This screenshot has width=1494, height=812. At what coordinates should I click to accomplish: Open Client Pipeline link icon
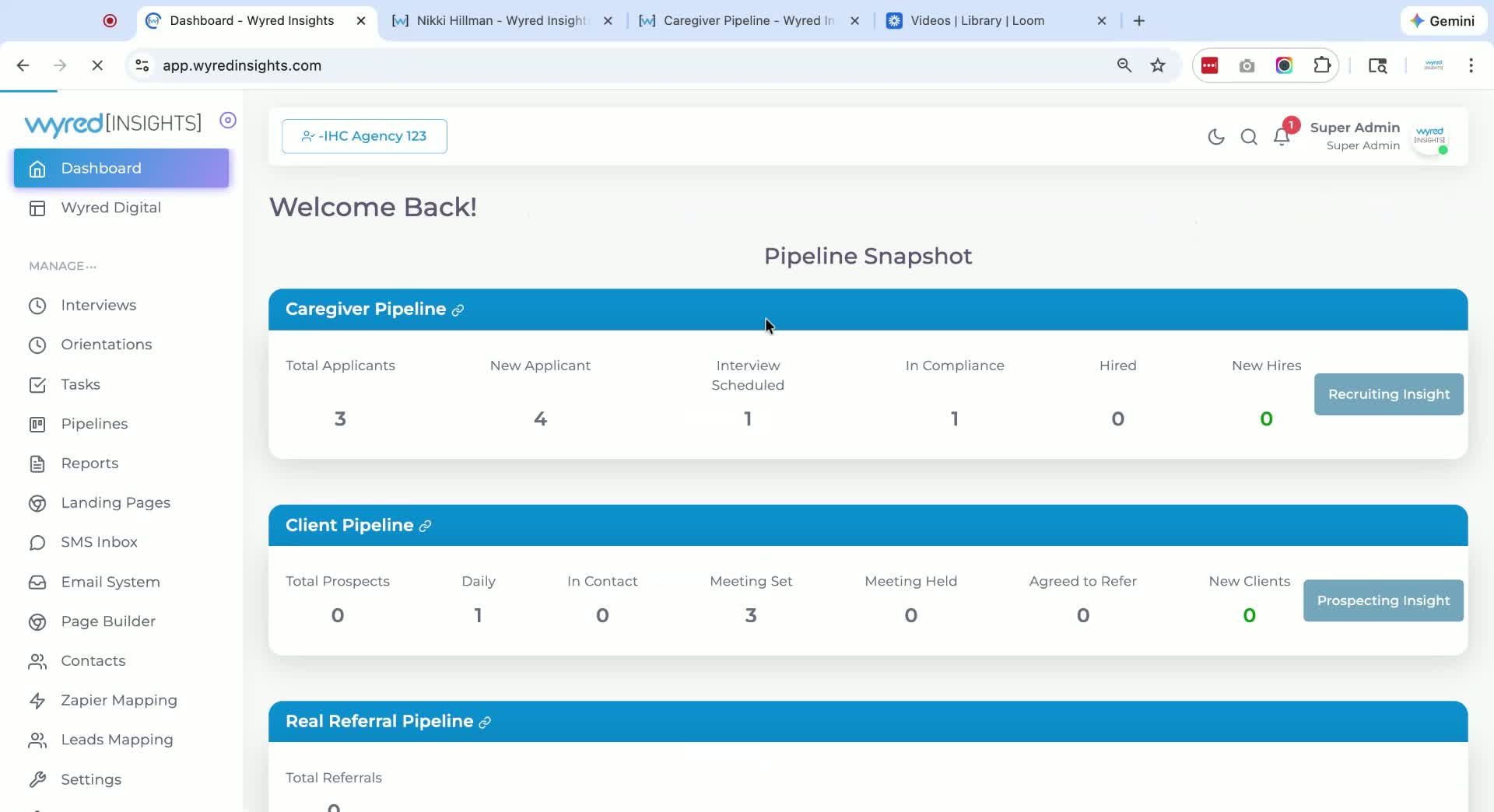pos(425,527)
